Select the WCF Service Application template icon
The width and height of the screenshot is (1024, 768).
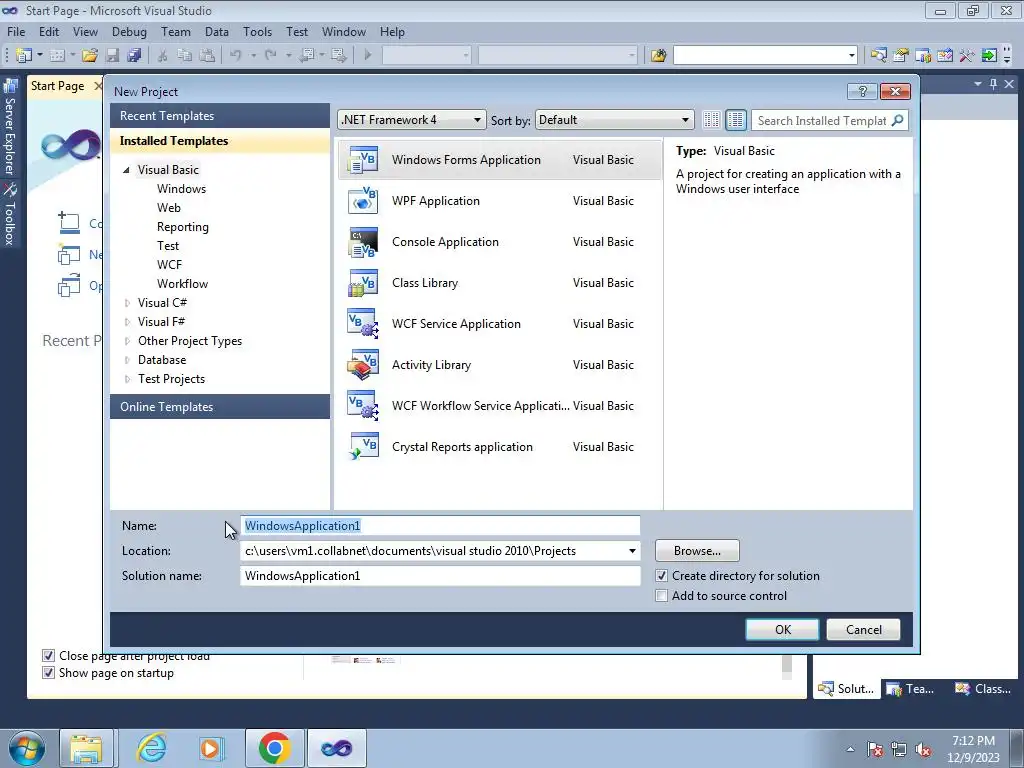coord(363,324)
